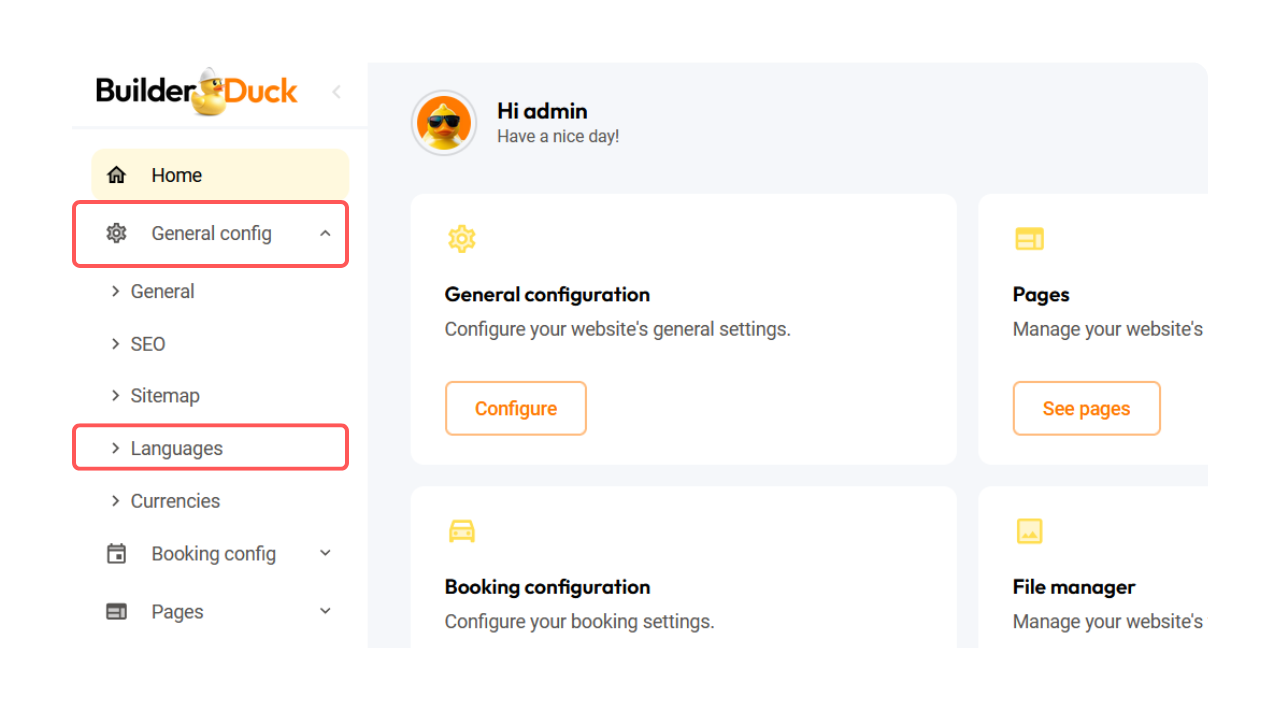Click the Booking config calendar icon
The height and width of the screenshot is (720, 1280).
[x=117, y=554]
